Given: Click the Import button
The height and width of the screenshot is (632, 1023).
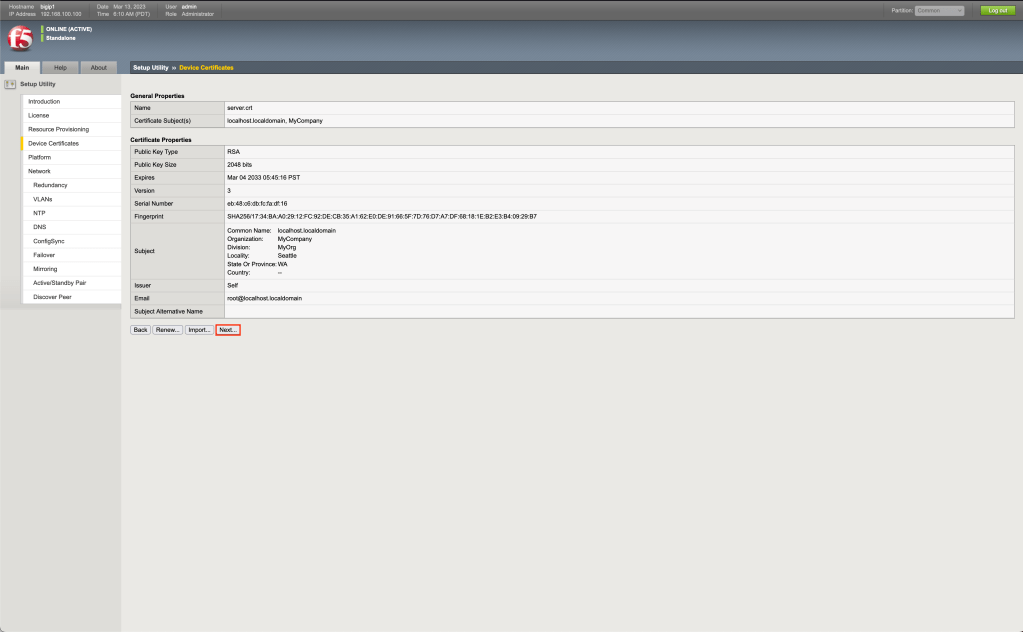Looking at the screenshot, I should (x=199, y=329).
